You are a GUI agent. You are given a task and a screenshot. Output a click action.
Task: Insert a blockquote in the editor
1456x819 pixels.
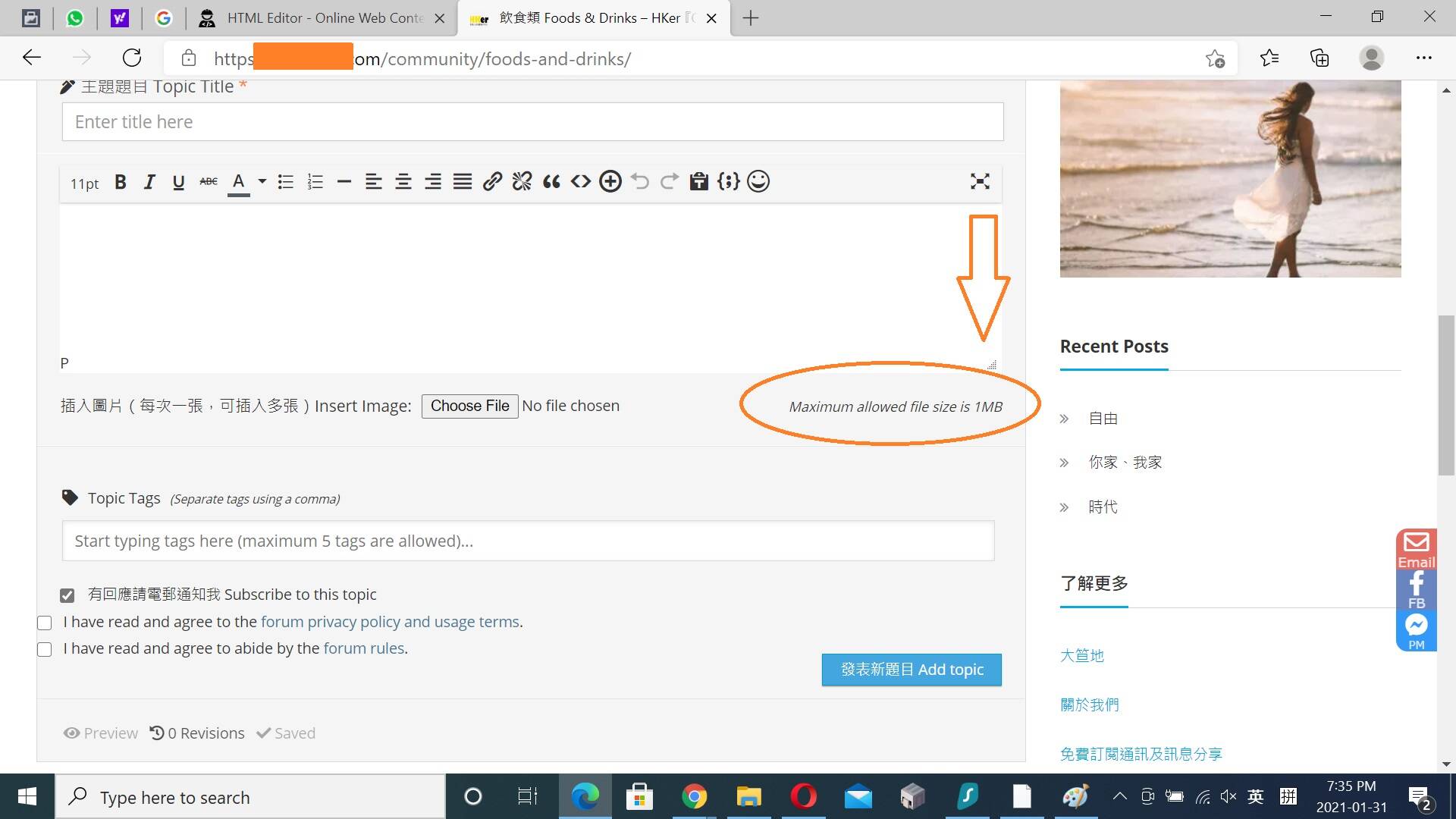pos(551,181)
